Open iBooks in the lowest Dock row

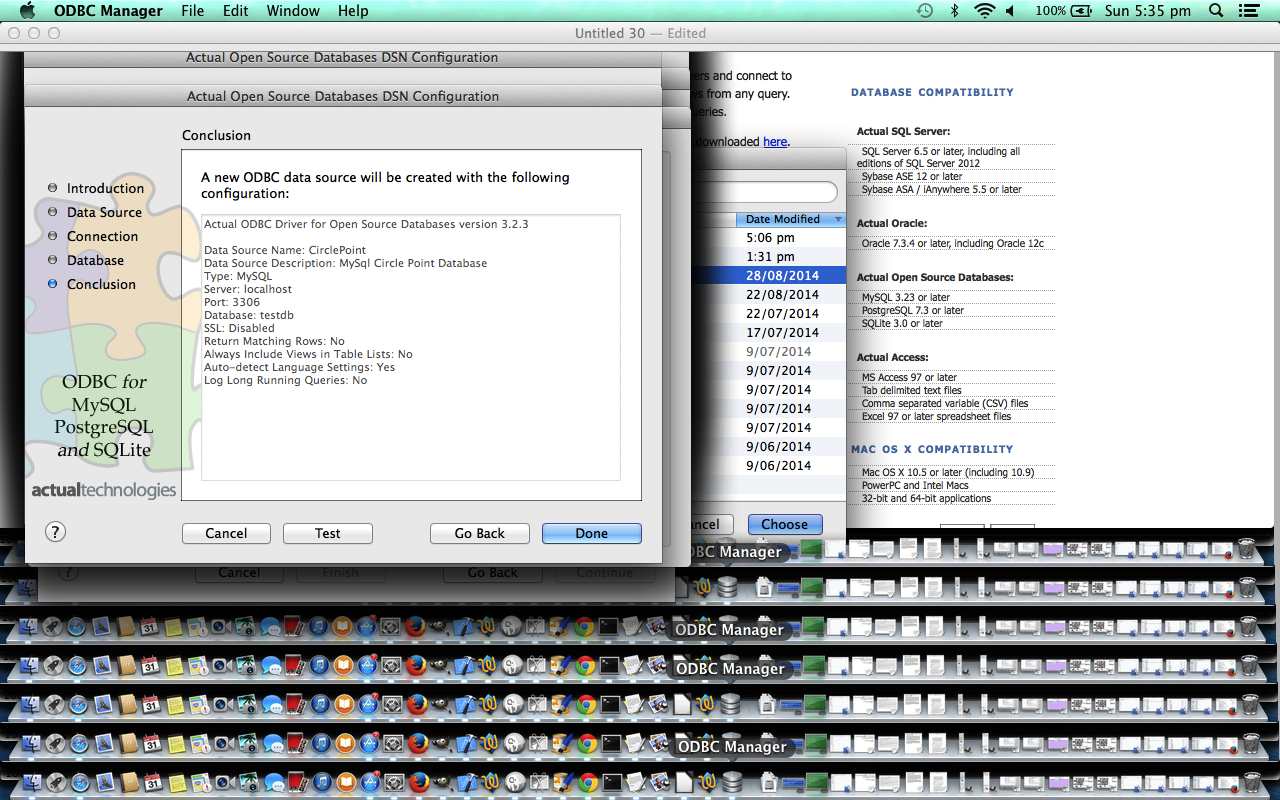click(346, 782)
